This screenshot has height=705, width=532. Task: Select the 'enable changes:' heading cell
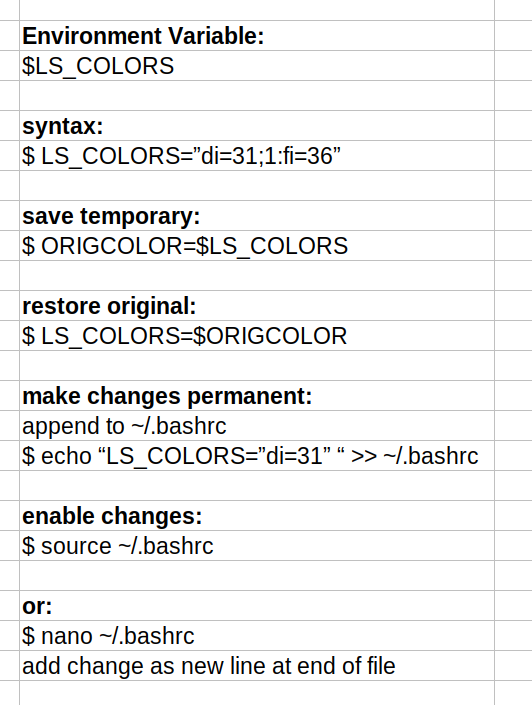(x=257, y=515)
